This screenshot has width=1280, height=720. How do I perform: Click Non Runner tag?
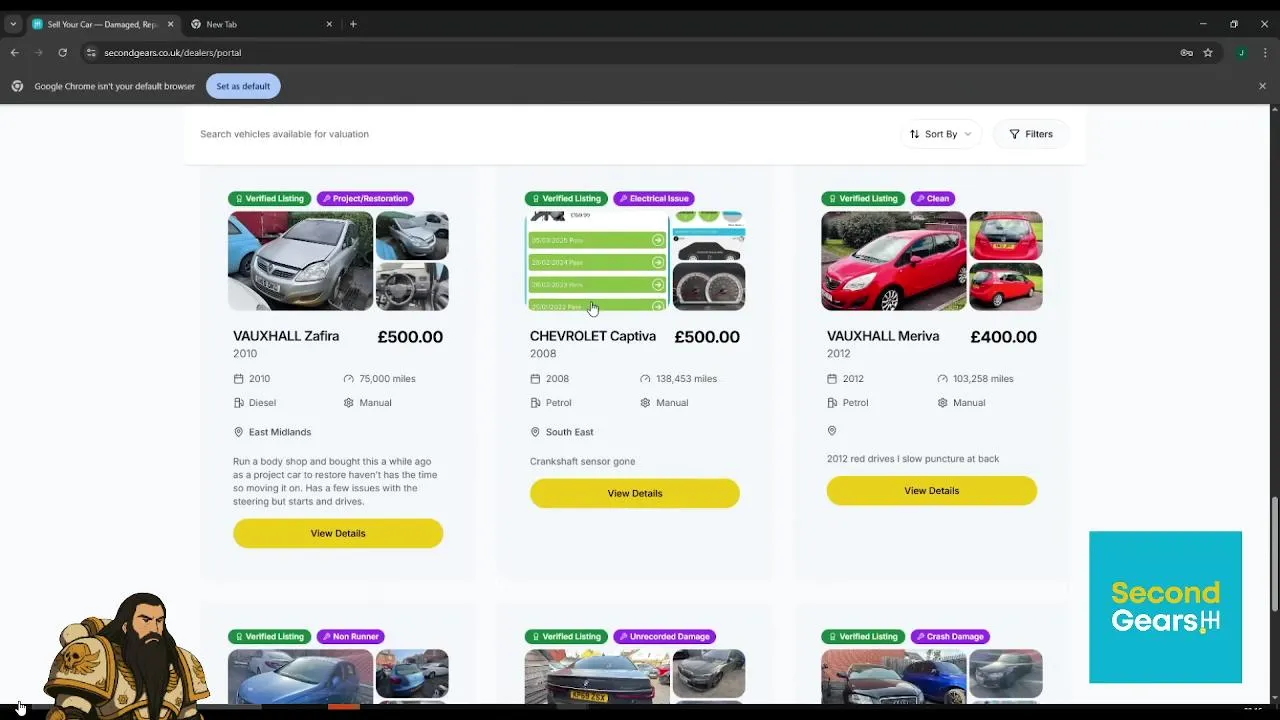pos(351,636)
